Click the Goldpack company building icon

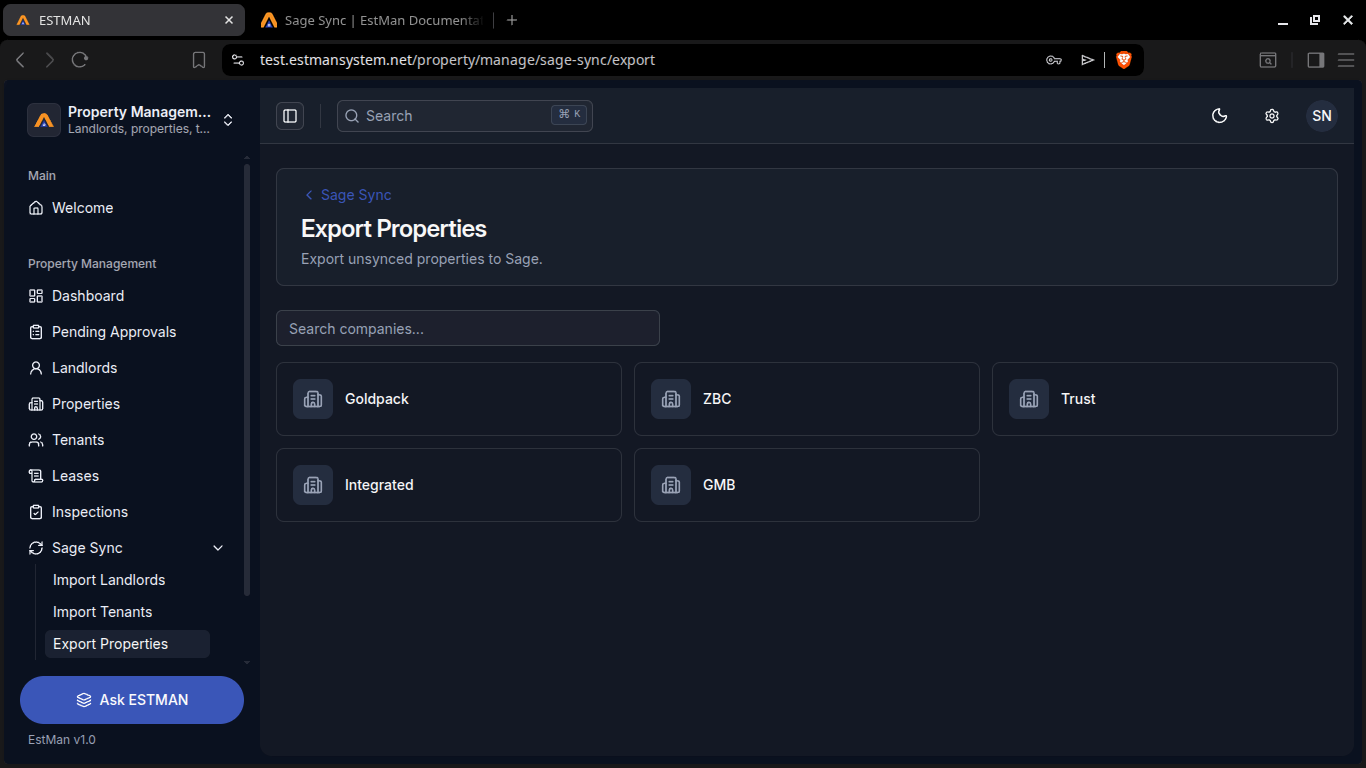313,399
